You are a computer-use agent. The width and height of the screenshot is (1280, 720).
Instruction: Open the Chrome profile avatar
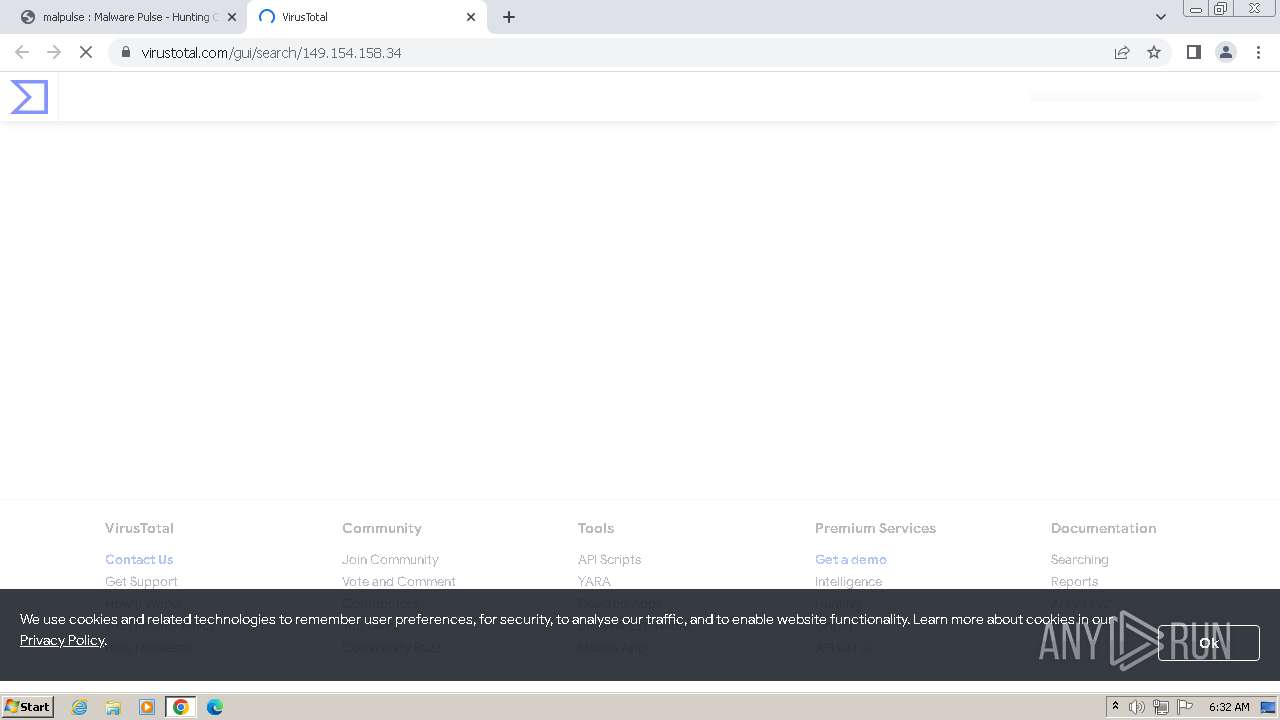point(1226,52)
